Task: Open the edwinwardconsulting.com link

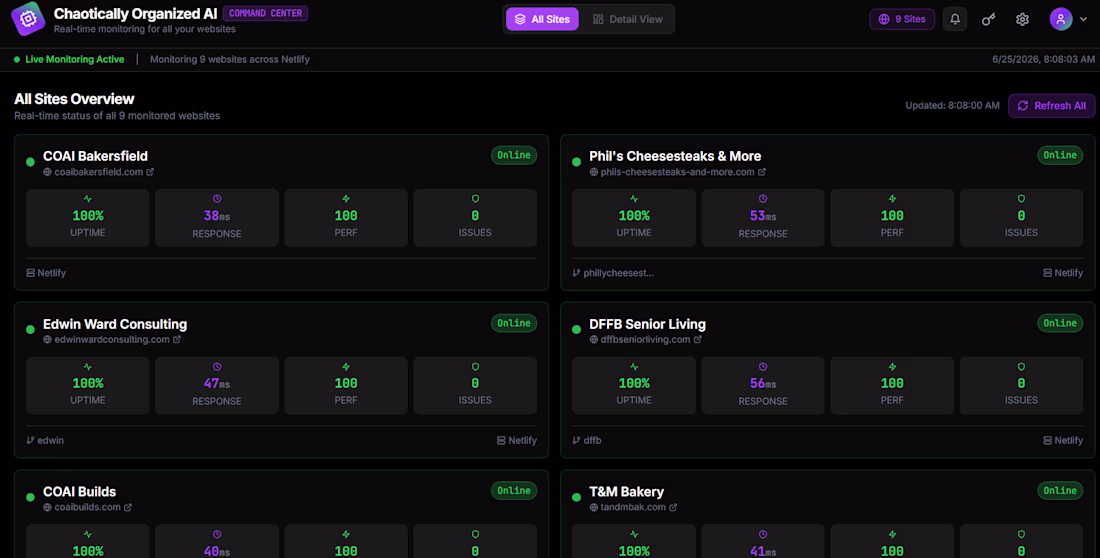Action: (112, 340)
